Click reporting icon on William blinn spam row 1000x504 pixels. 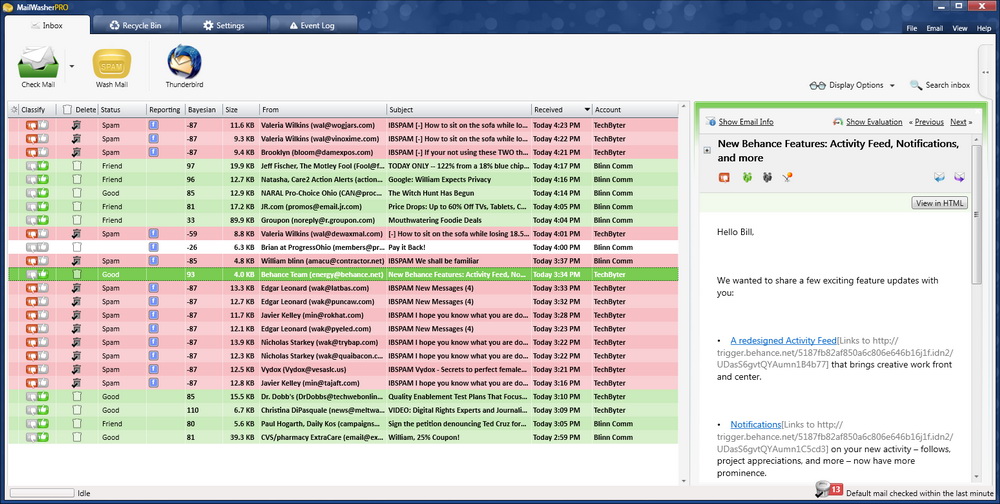tap(154, 260)
